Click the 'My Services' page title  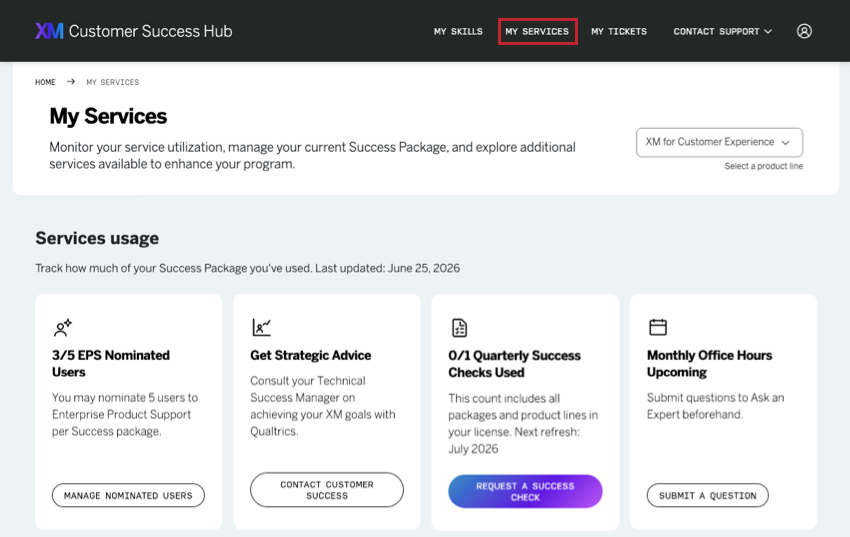click(x=108, y=116)
